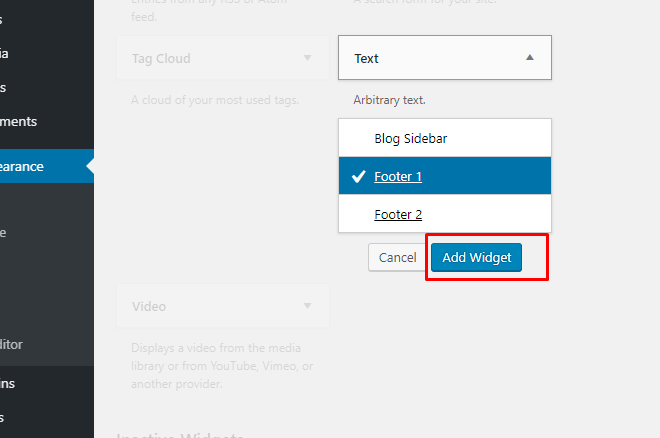Image resolution: width=660 pixels, height=438 pixels.
Task: Click the white checkmark icon beside Footer 1
Action: click(x=358, y=176)
